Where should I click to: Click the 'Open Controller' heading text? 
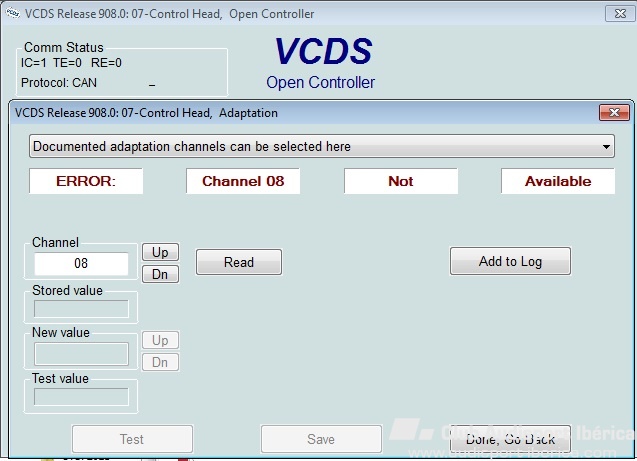tap(321, 82)
